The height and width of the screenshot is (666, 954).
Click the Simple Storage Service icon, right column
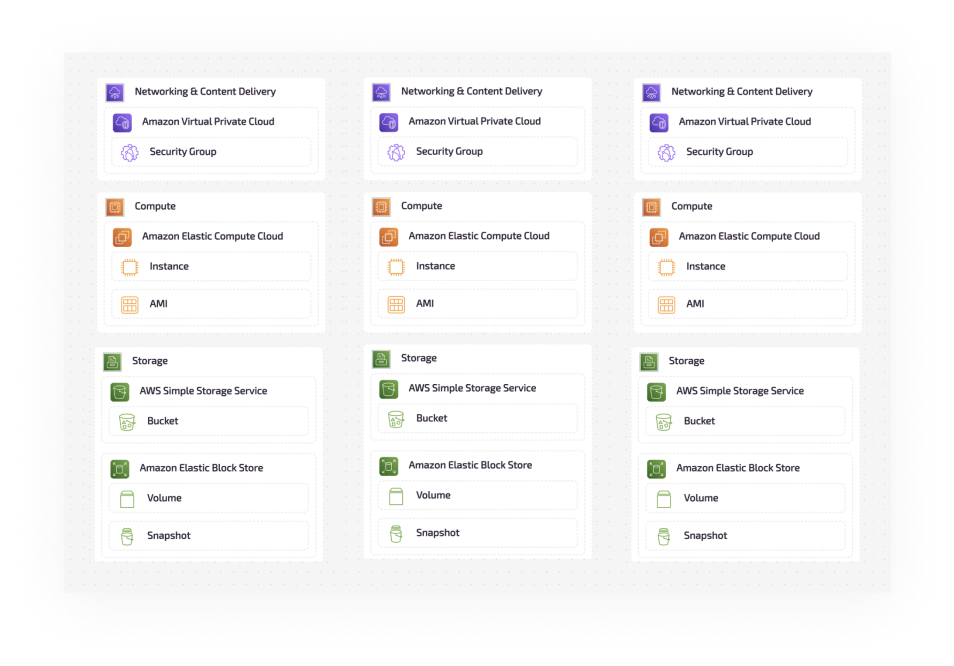[656, 392]
